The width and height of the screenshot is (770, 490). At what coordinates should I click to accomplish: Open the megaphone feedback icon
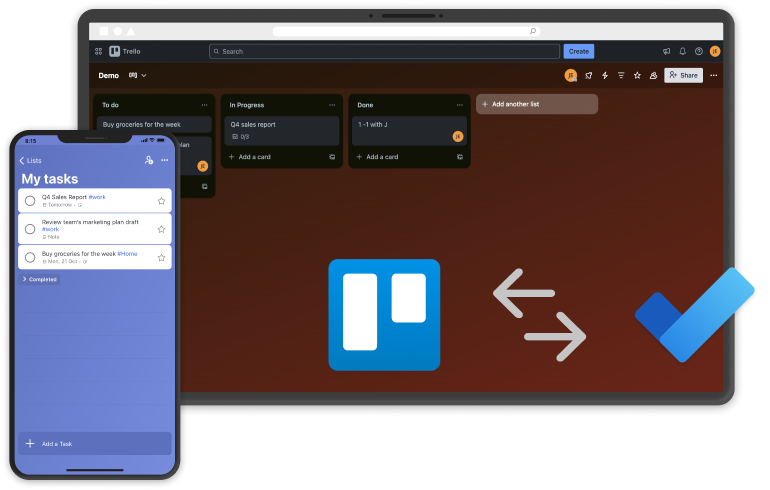666,51
